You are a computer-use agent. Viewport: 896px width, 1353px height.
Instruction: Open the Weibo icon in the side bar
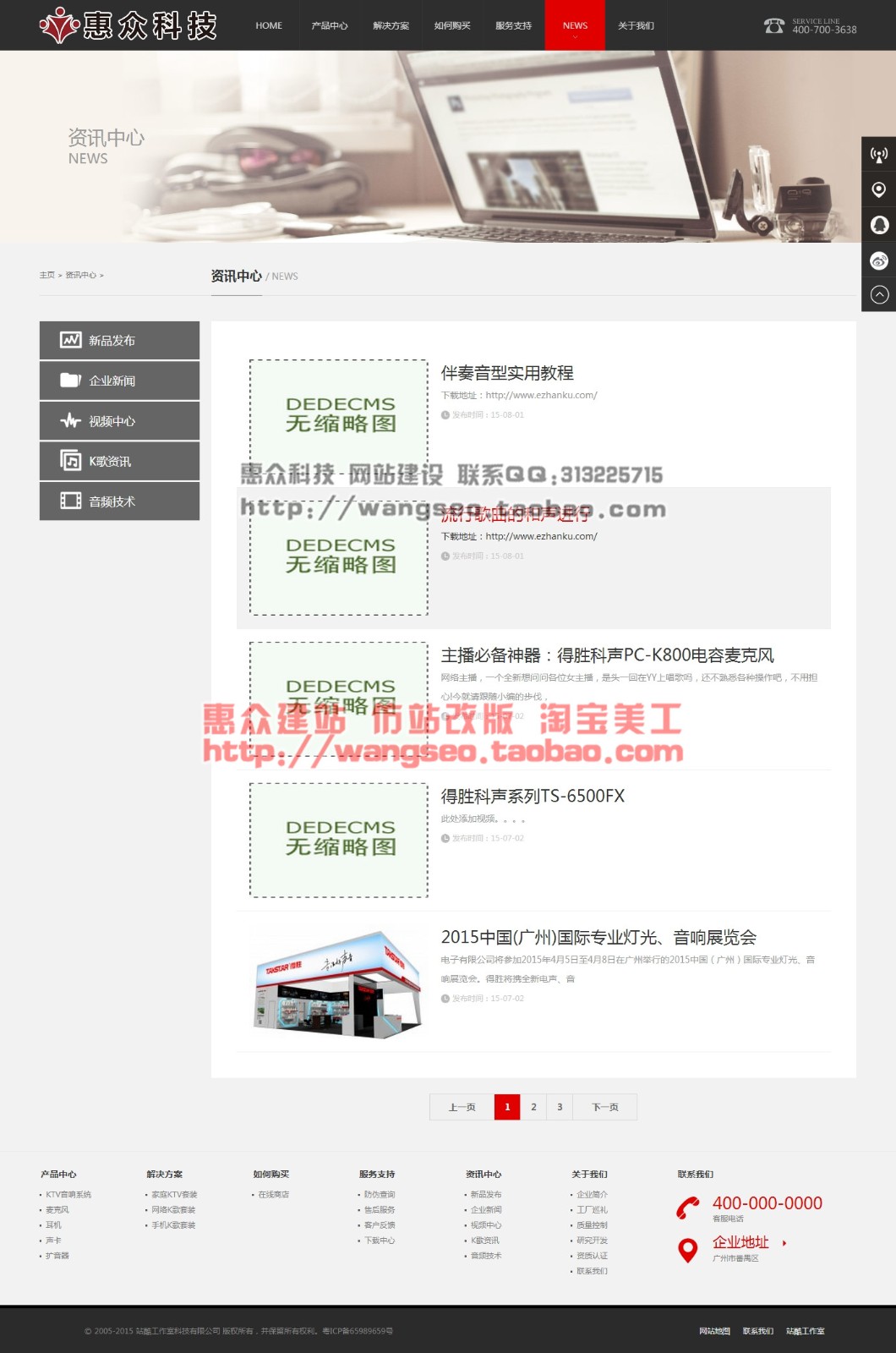tap(879, 260)
